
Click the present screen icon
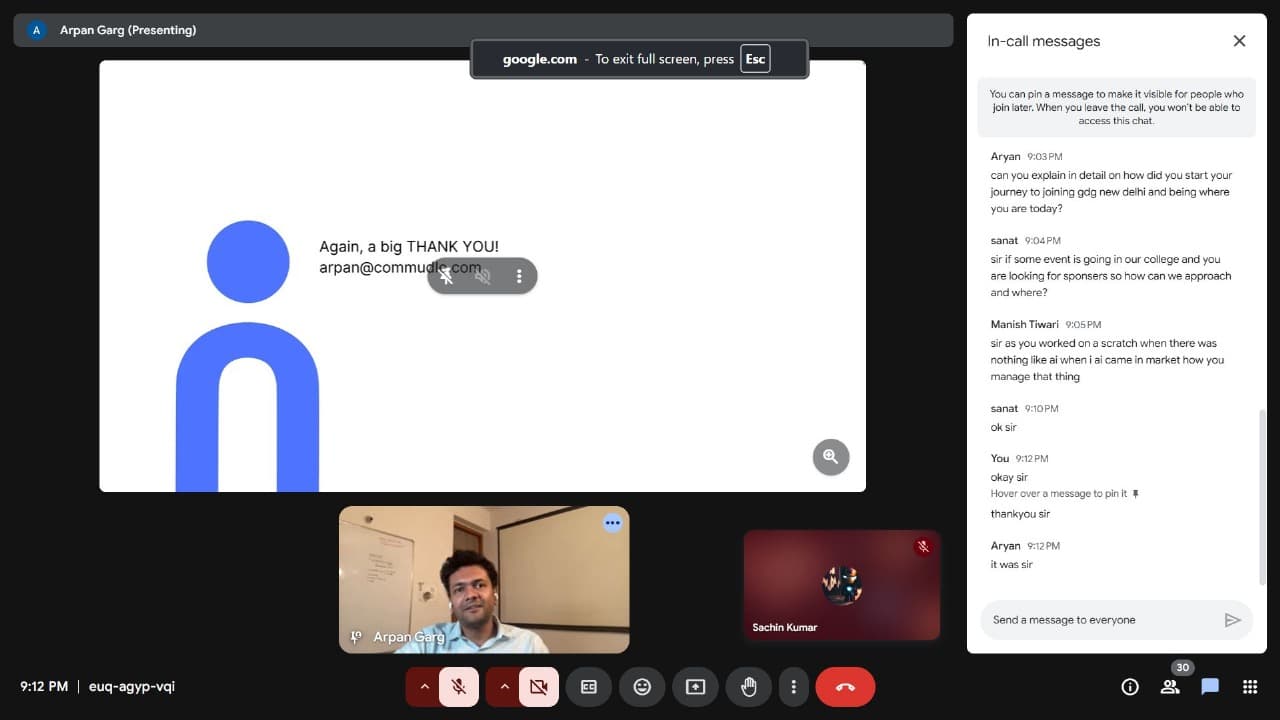pyautogui.click(x=695, y=687)
